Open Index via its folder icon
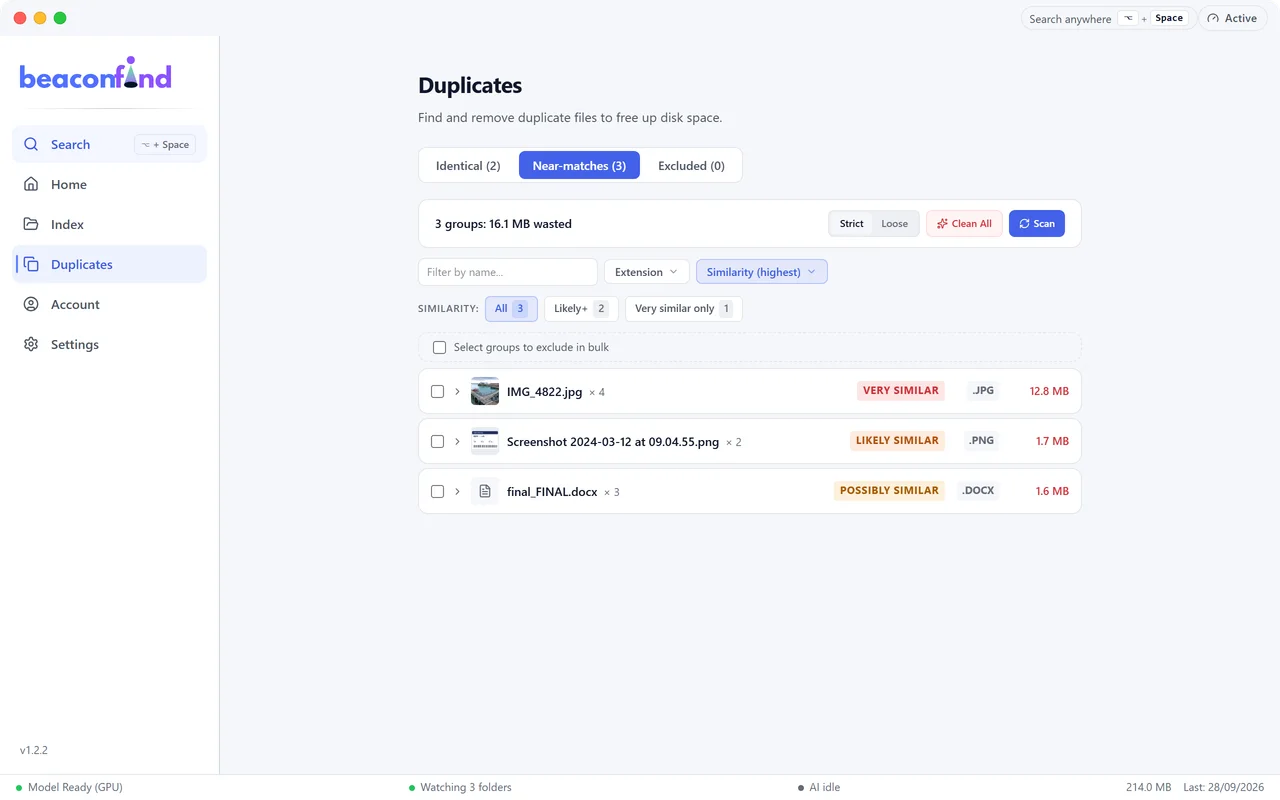This screenshot has width=1280, height=800. pos(31,224)
